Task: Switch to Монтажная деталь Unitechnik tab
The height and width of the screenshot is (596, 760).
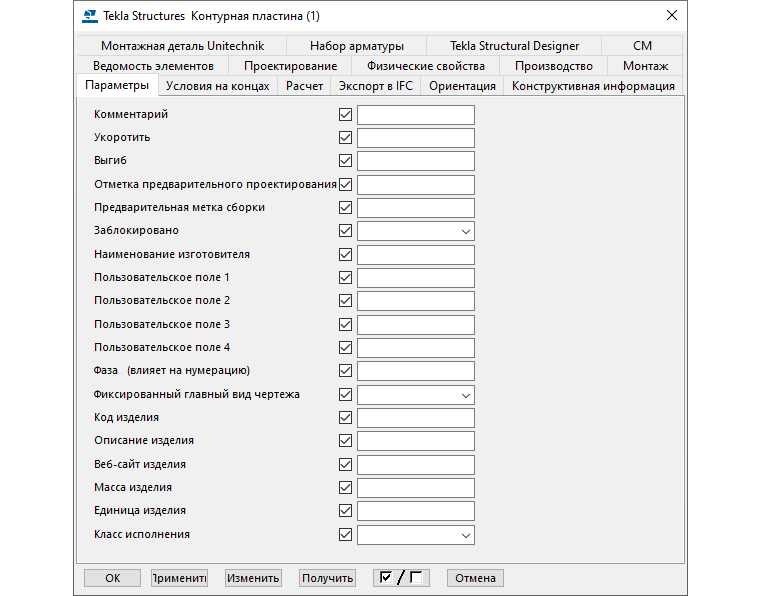Action: 182,46
